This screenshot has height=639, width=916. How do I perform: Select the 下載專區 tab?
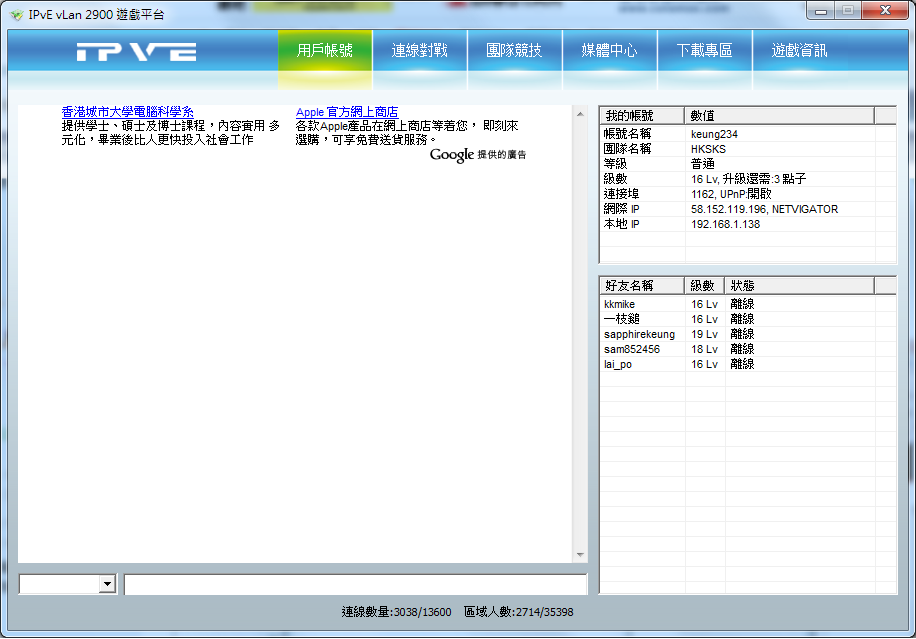(704, 51)
